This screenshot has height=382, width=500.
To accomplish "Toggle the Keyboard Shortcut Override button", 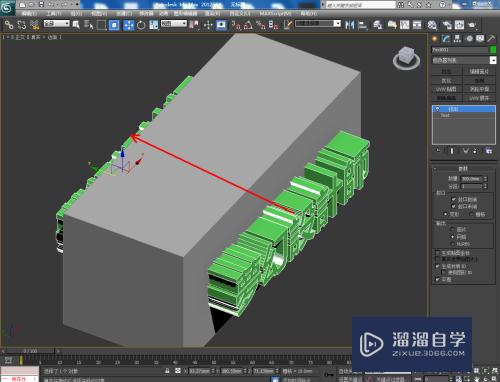I will pos(221,25).
